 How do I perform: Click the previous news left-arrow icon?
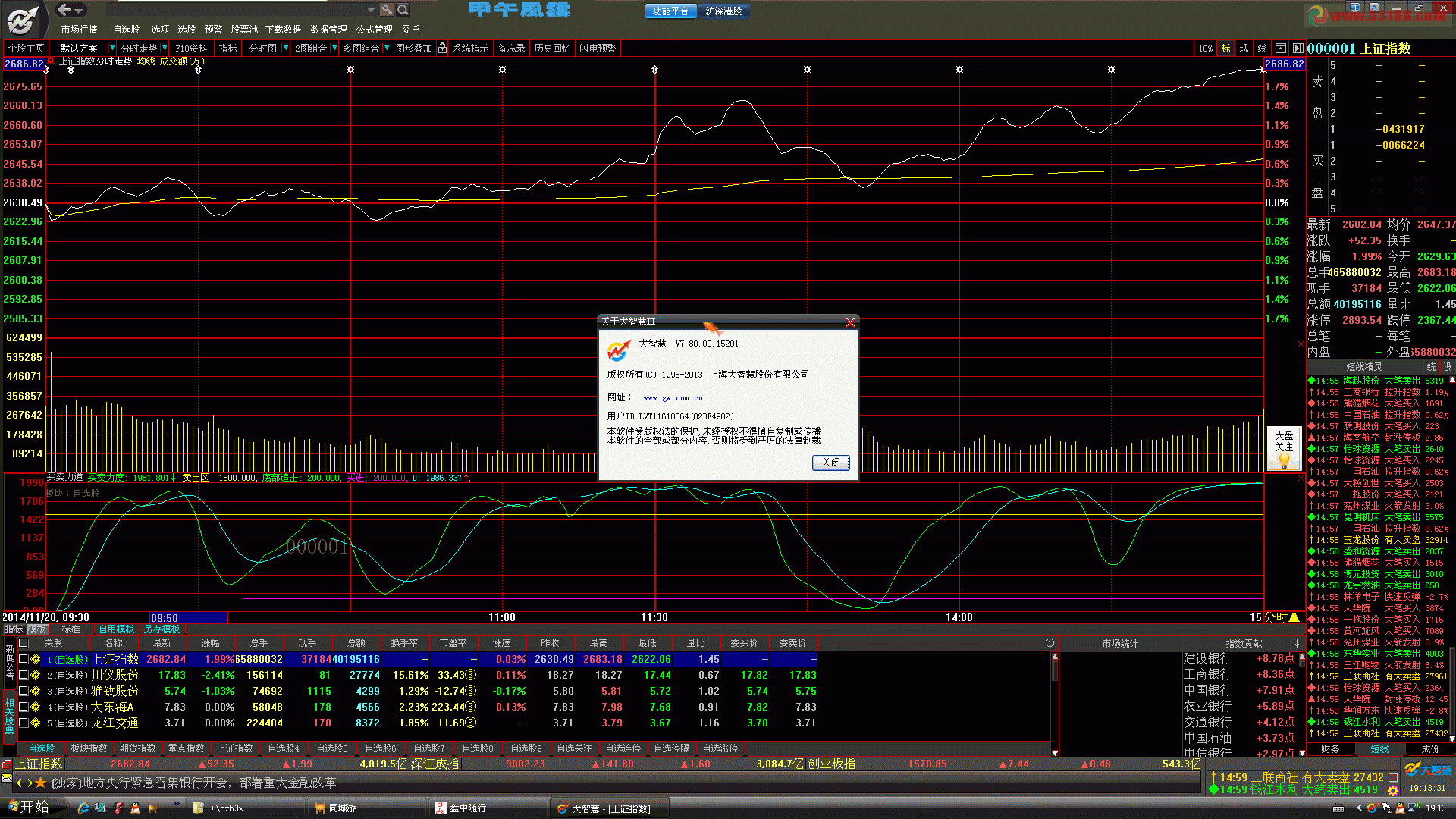20,783
